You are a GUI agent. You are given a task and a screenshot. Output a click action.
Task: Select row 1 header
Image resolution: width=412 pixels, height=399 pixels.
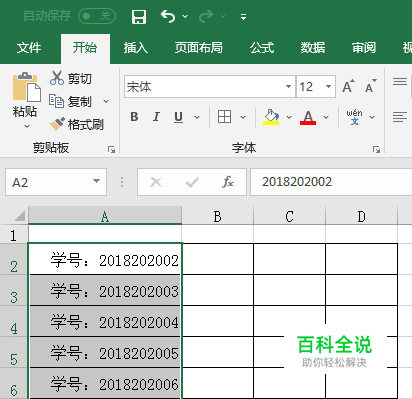tap(14, 234)
